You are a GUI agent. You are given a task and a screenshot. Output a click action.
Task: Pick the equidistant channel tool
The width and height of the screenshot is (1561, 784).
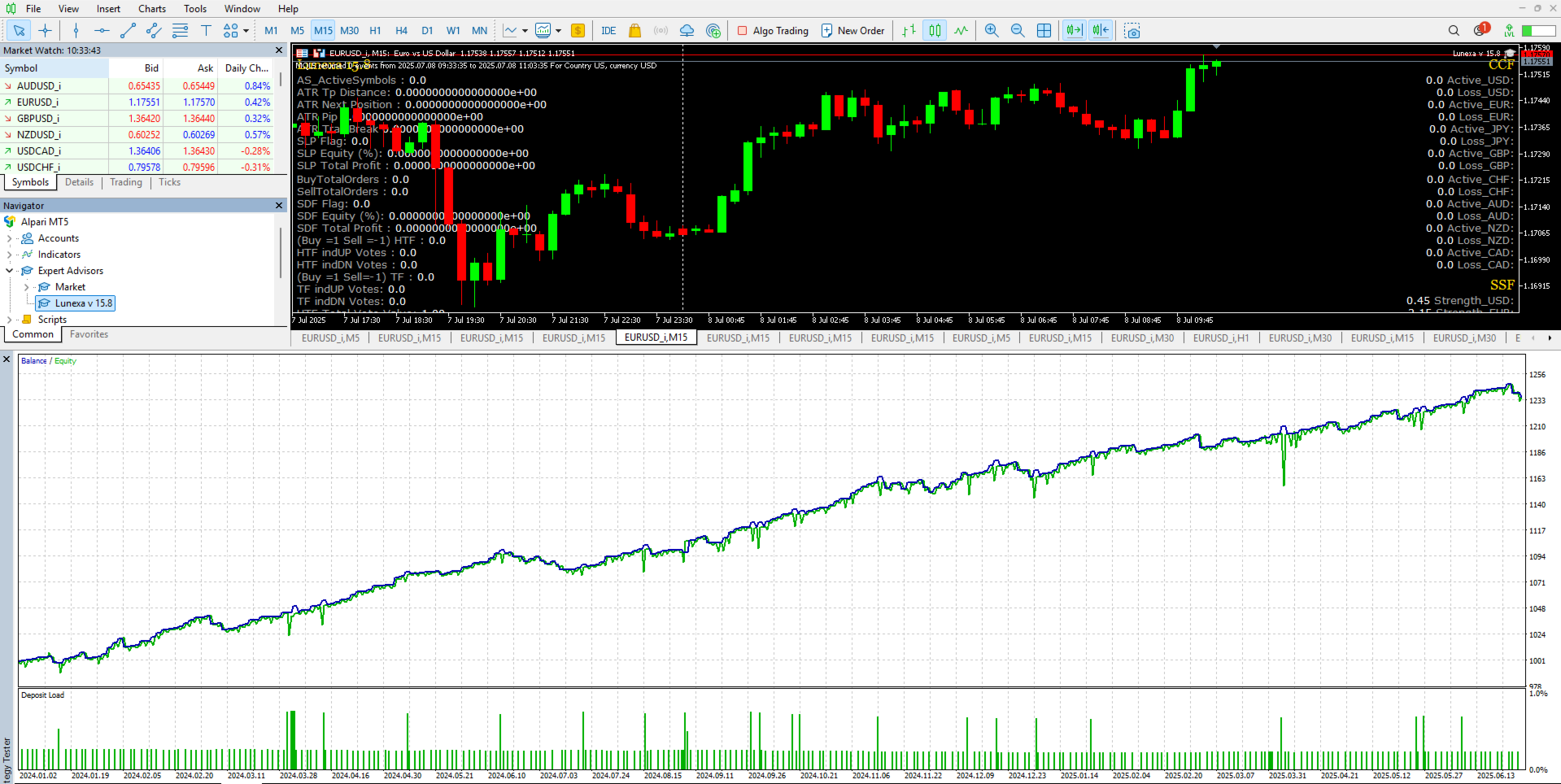154,31
